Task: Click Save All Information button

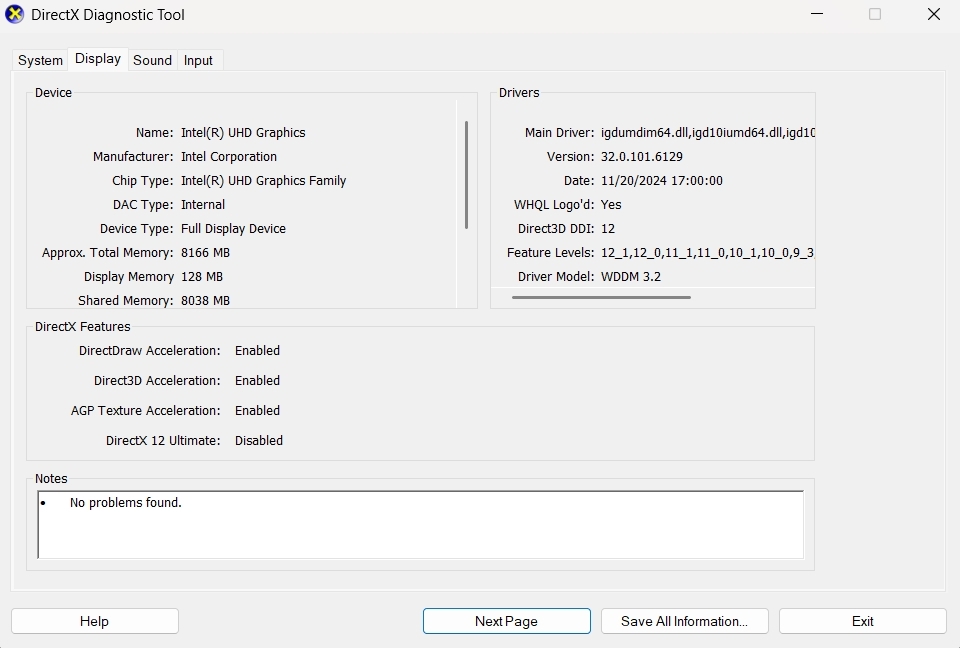Action: pyautogui.click(x=684, y=621)
